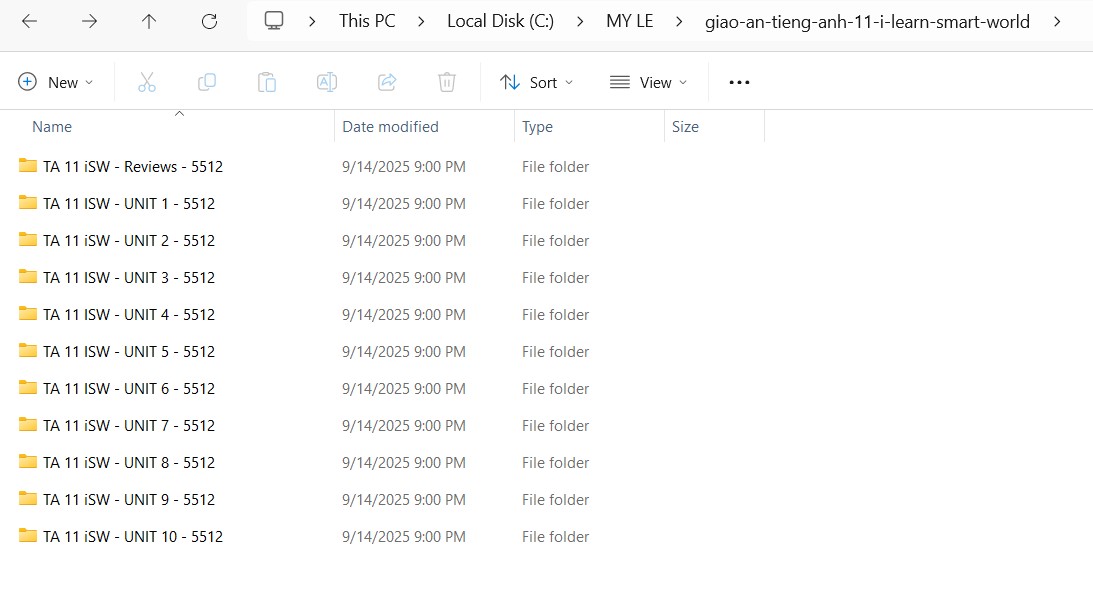Open the View layout dropdown
Viewport: 1093px width, 611px height.
point(648,82)
